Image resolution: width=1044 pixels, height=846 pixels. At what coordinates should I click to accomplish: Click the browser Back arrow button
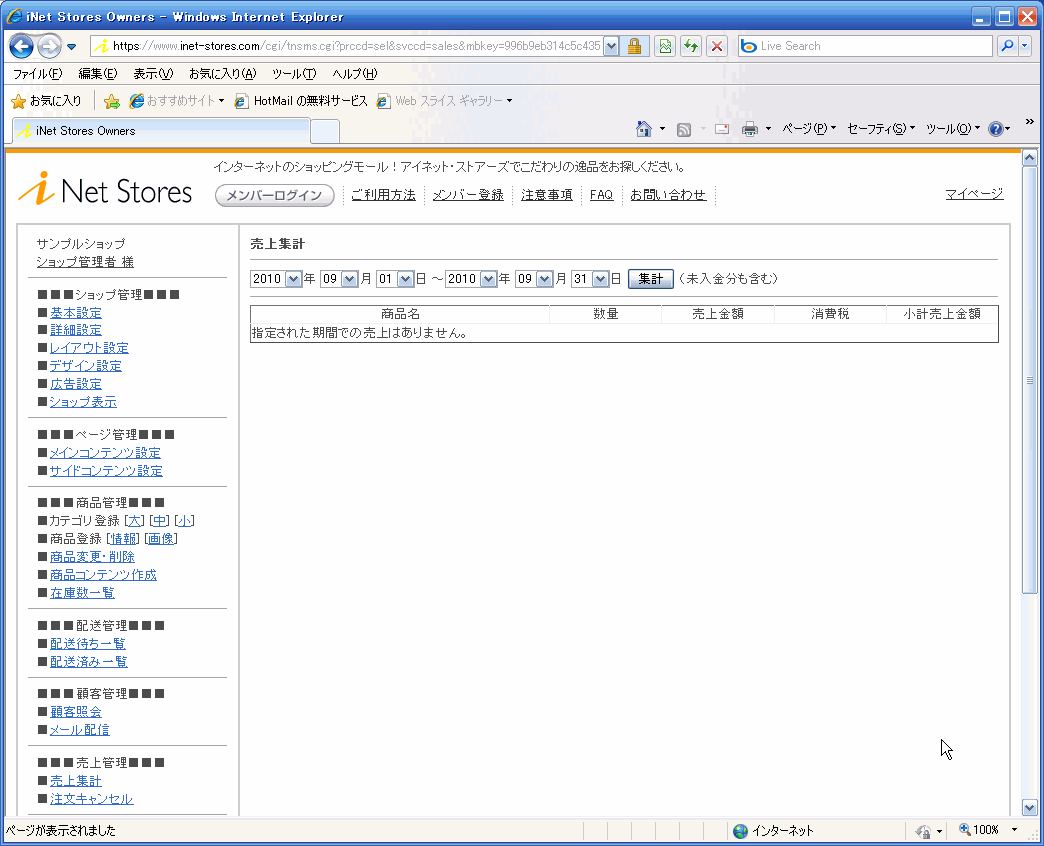pos(22,46)
